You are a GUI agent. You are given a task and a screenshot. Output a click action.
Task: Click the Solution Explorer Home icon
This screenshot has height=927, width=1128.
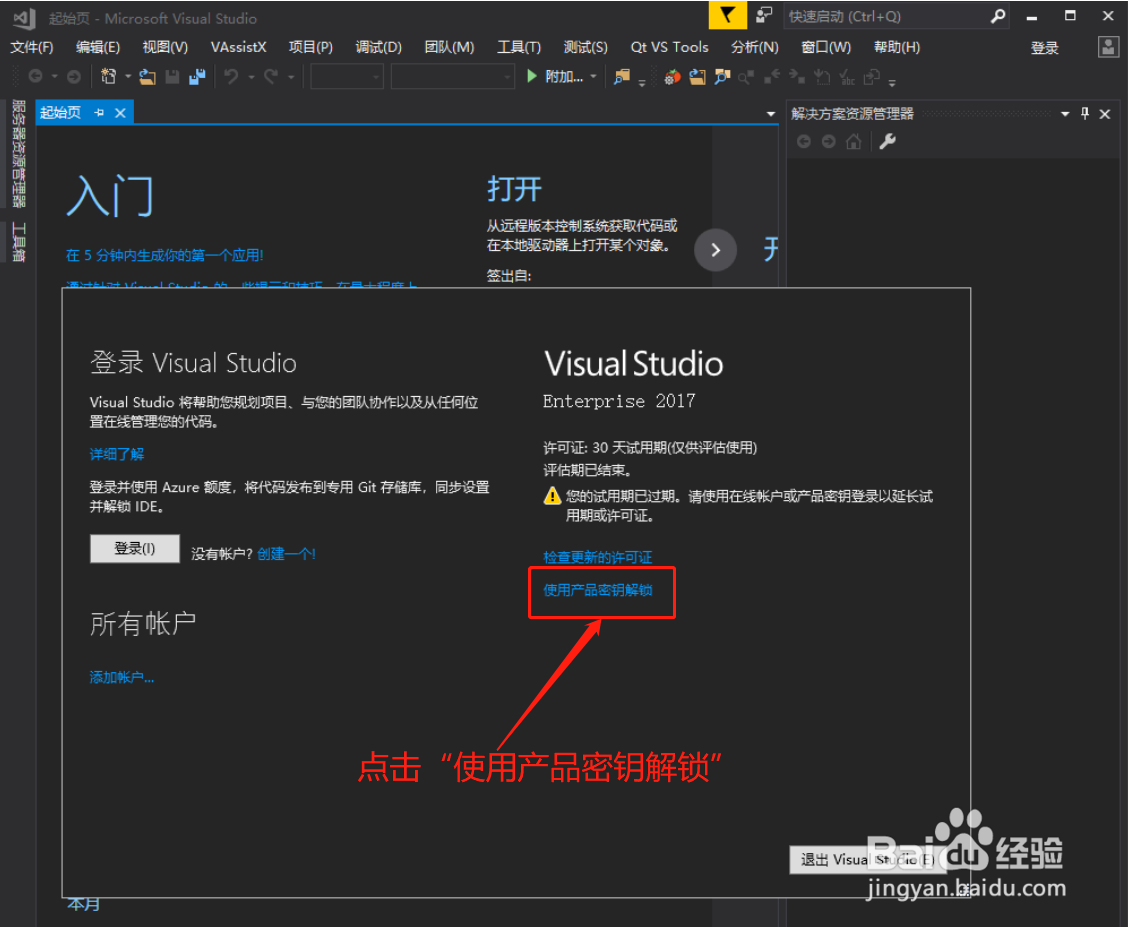tap(853, 142)
